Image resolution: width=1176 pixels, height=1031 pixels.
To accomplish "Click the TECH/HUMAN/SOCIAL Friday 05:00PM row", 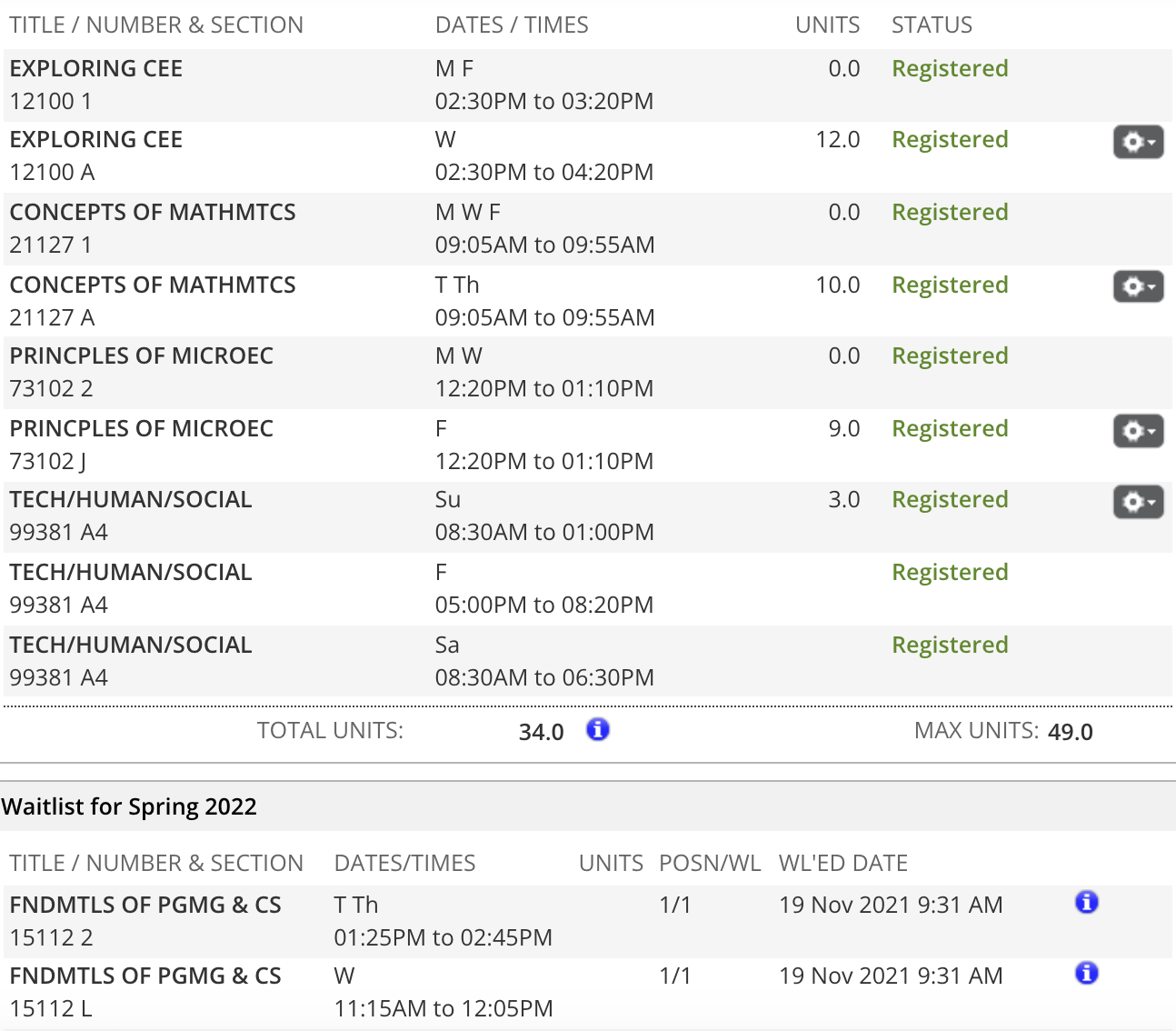I will tap(587, 588).
